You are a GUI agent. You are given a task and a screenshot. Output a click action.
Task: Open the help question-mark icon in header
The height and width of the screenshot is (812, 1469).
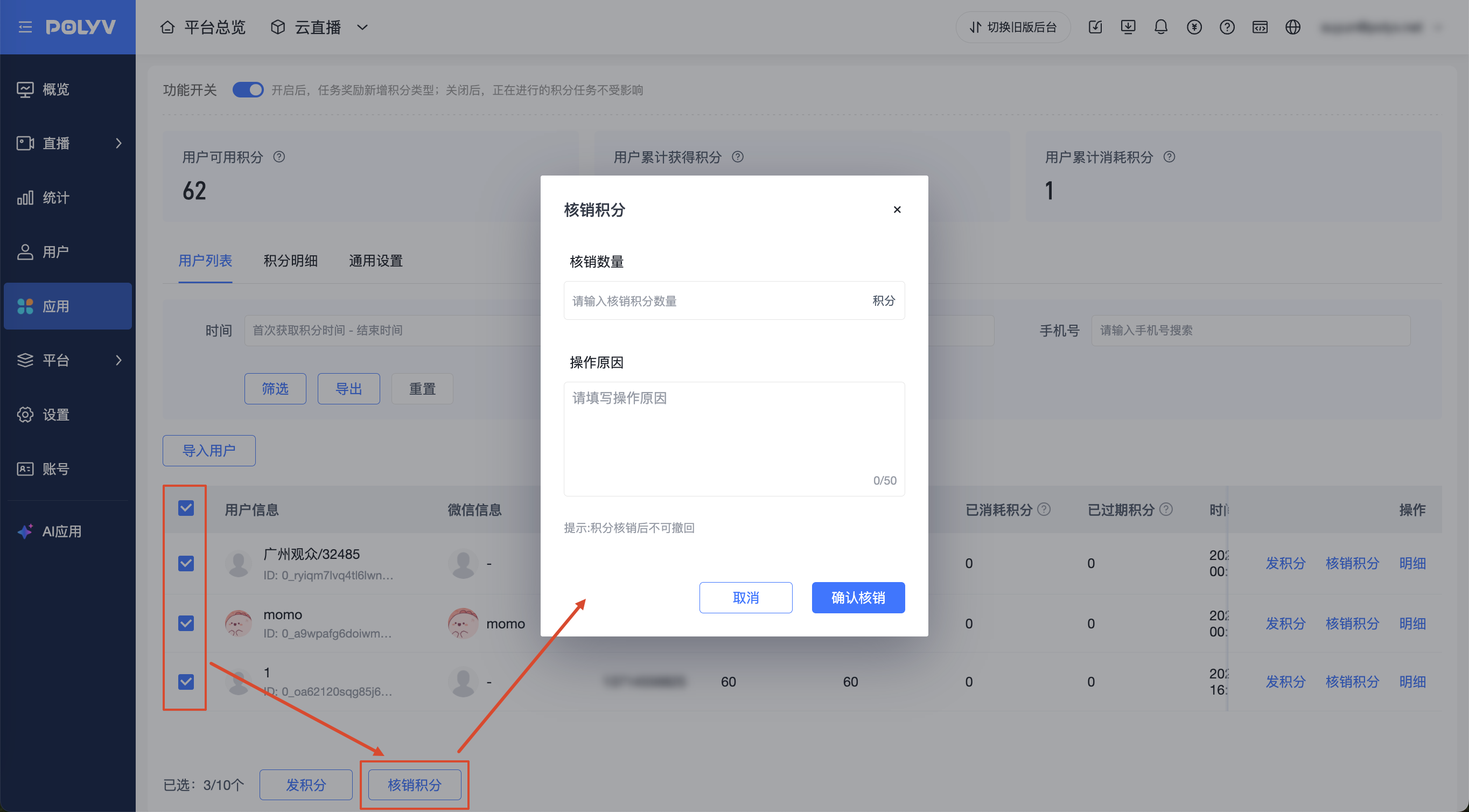pyautogui.click(x=1227, y=27)
